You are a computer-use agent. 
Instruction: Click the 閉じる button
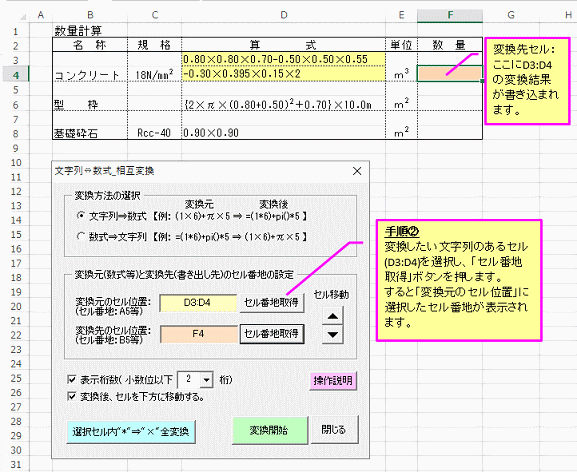coord(334,429)
